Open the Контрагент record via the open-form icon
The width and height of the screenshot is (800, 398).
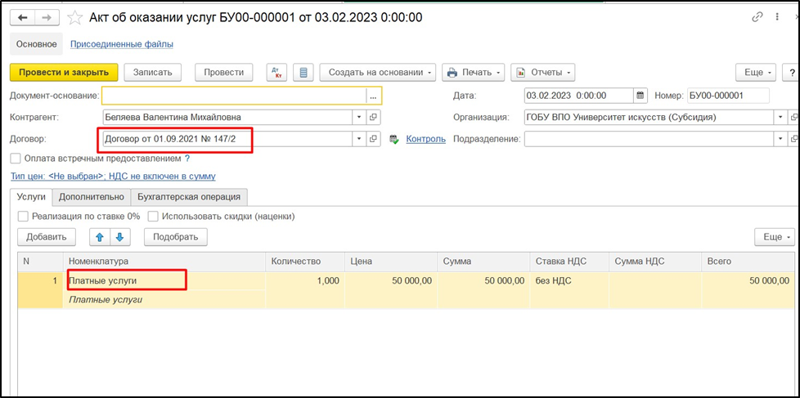(x=373, y=117)
